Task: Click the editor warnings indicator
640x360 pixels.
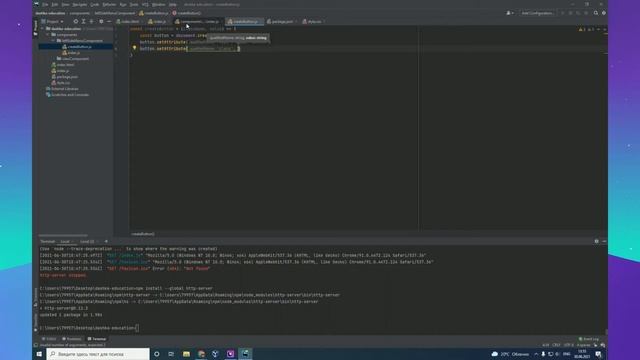Action: click(586, 29)
